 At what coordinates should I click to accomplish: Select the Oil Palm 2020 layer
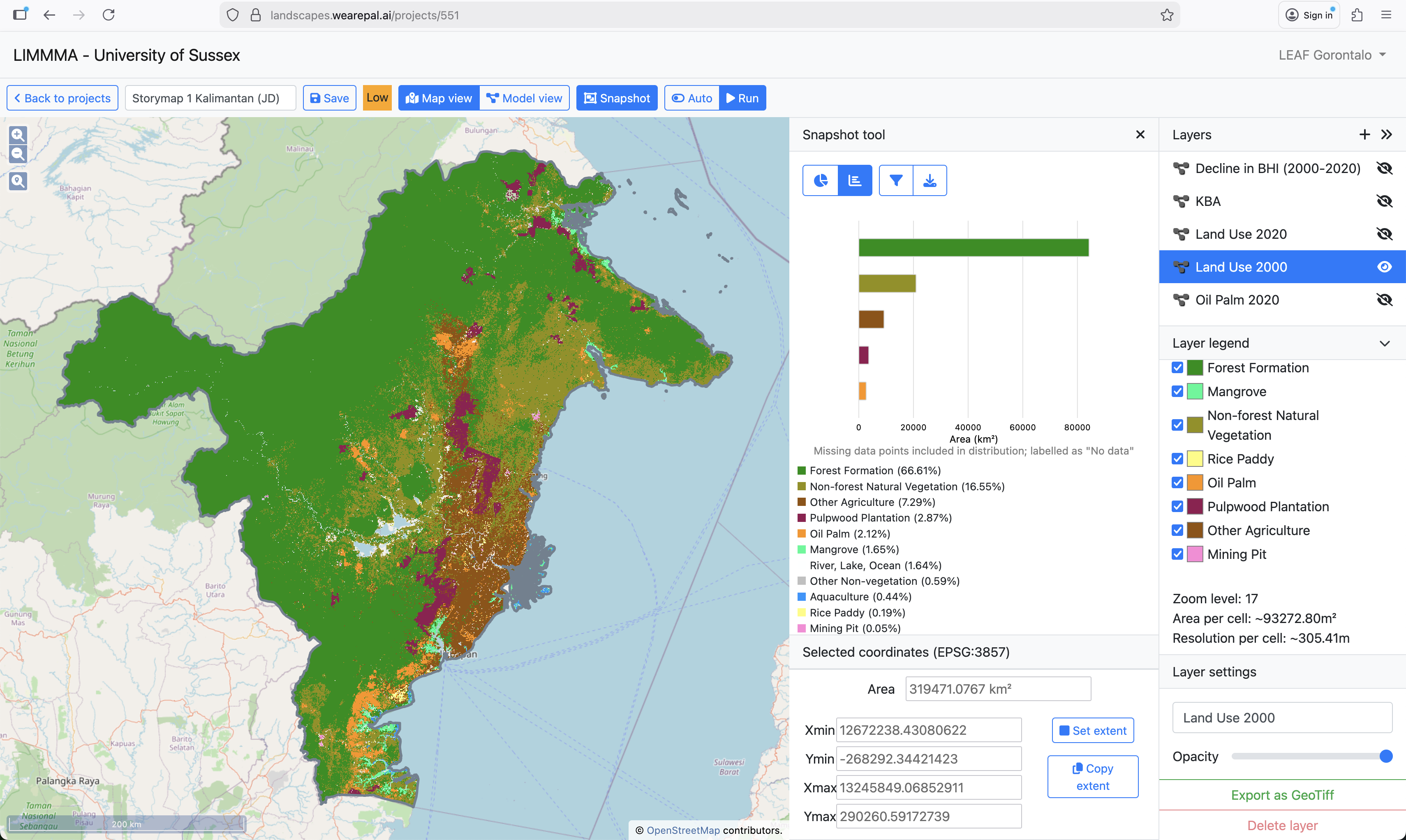point(1237,300)
